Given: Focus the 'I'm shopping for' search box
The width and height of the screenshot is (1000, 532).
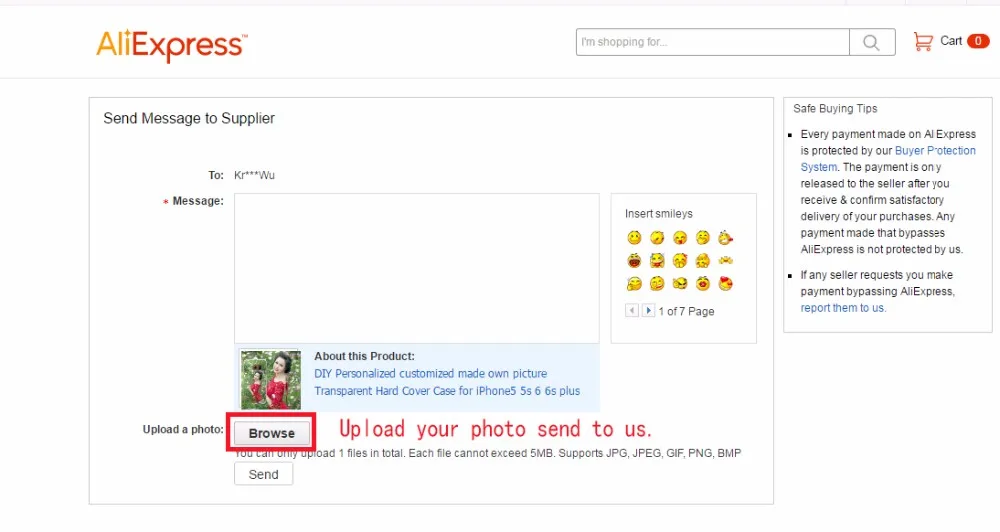Looking at the screenshot, I should 712,42.
